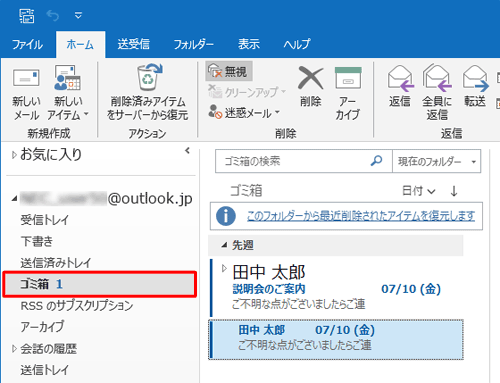The width and height of the screenshot is (500, 383).
Task: Open the フォルダー ribbon tab
Action: (194, 44)
